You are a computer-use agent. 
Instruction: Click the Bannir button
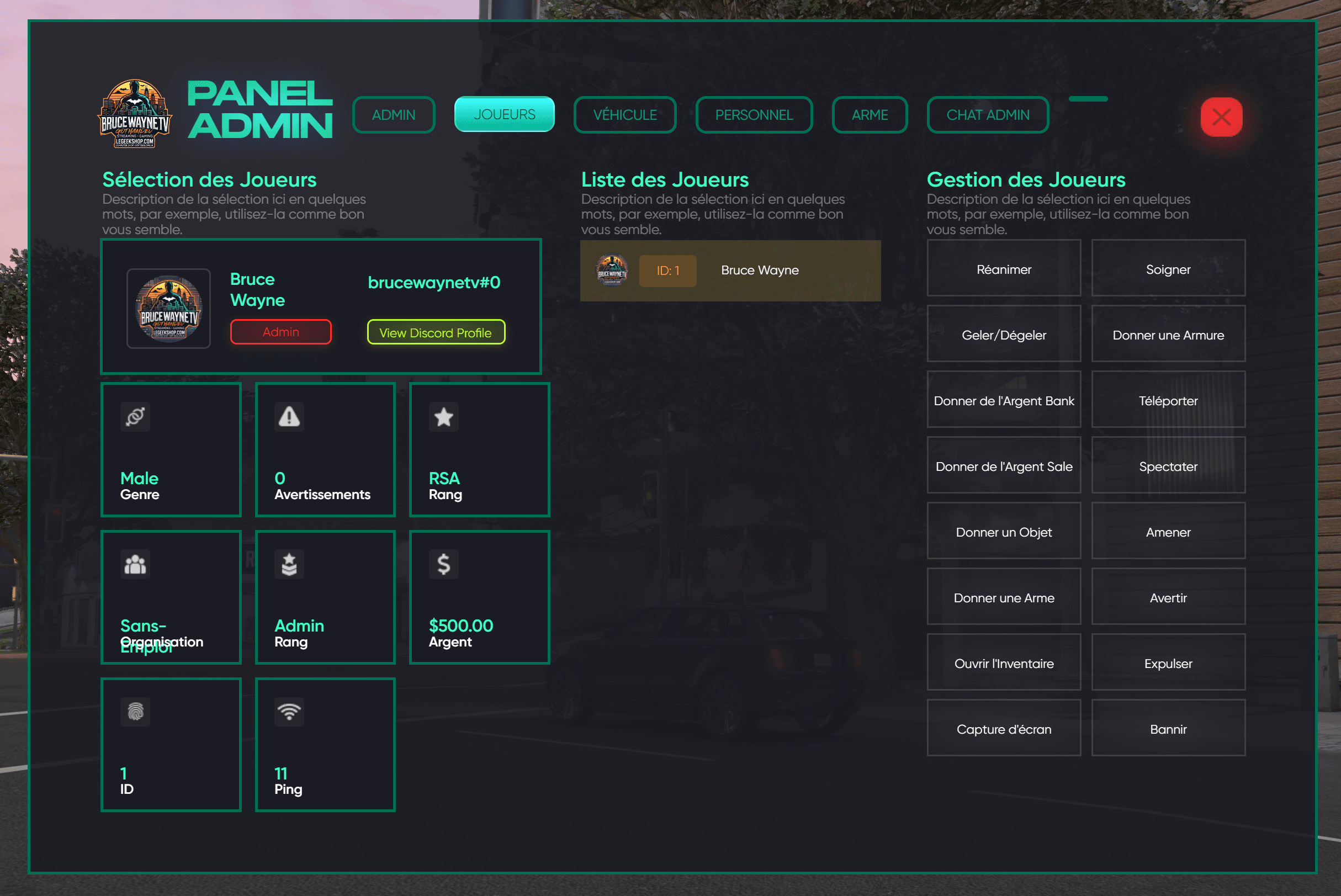pyautogui.click(x=1168, y=729)
